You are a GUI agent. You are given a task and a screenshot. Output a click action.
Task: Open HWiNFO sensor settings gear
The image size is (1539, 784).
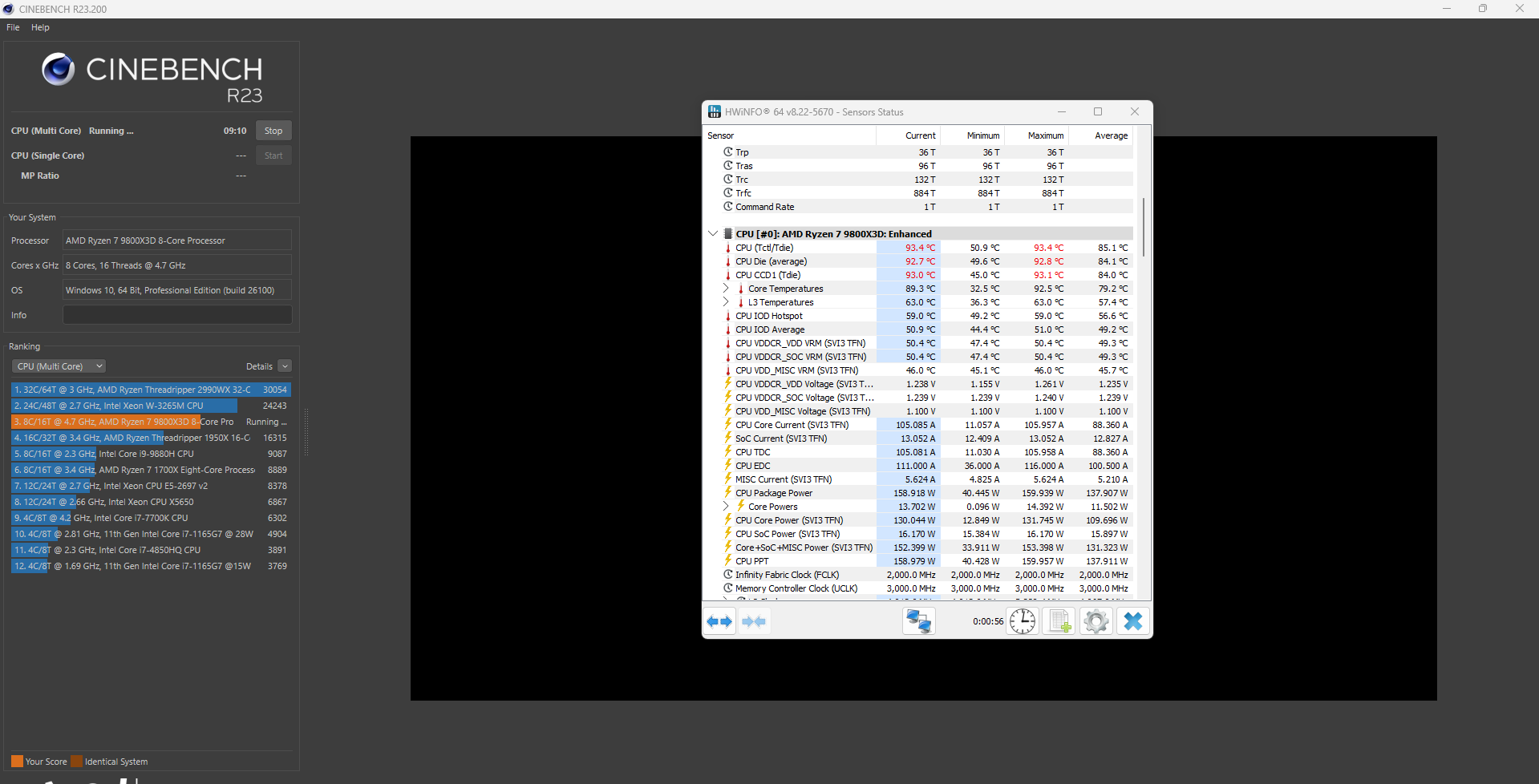(x=1096, y=621)
